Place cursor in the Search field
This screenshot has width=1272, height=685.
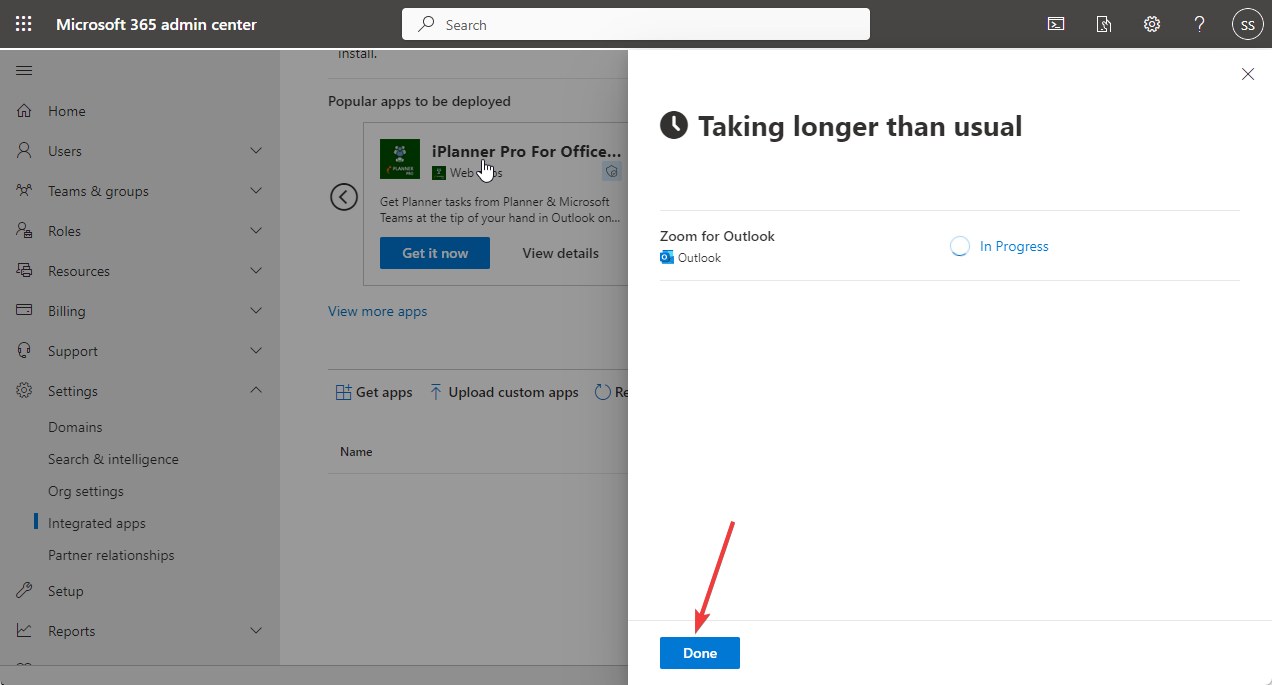tap(636, 23)
